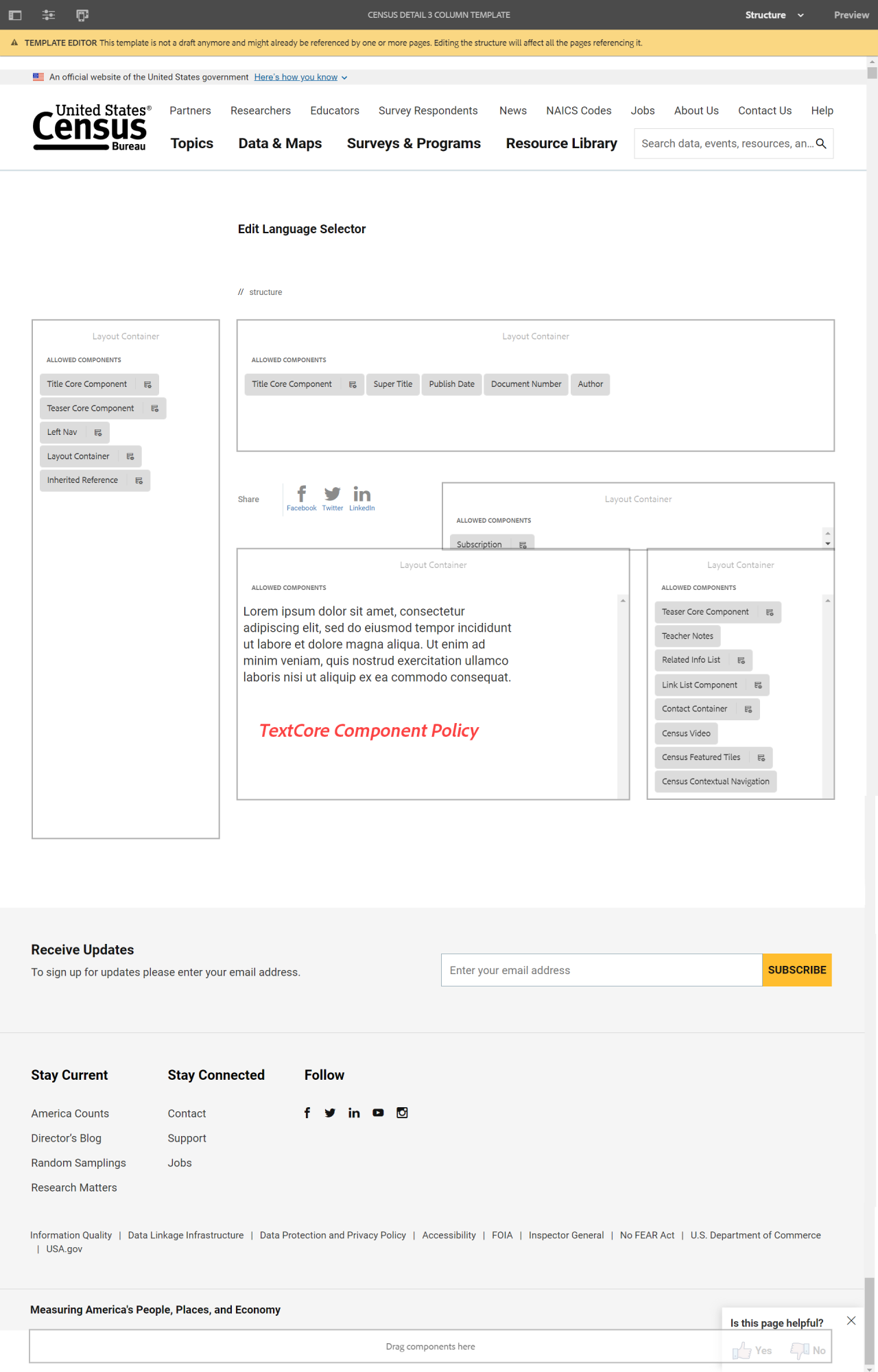Viewport: 878px width, 1372px height.
Task: Open policy icon for Left Nav
Action: [98, 432]
